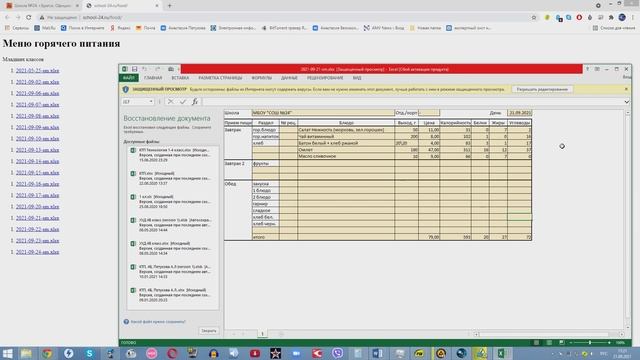
Task: Open the Chrome extensions puzzle icon
Action: [611, 17]
